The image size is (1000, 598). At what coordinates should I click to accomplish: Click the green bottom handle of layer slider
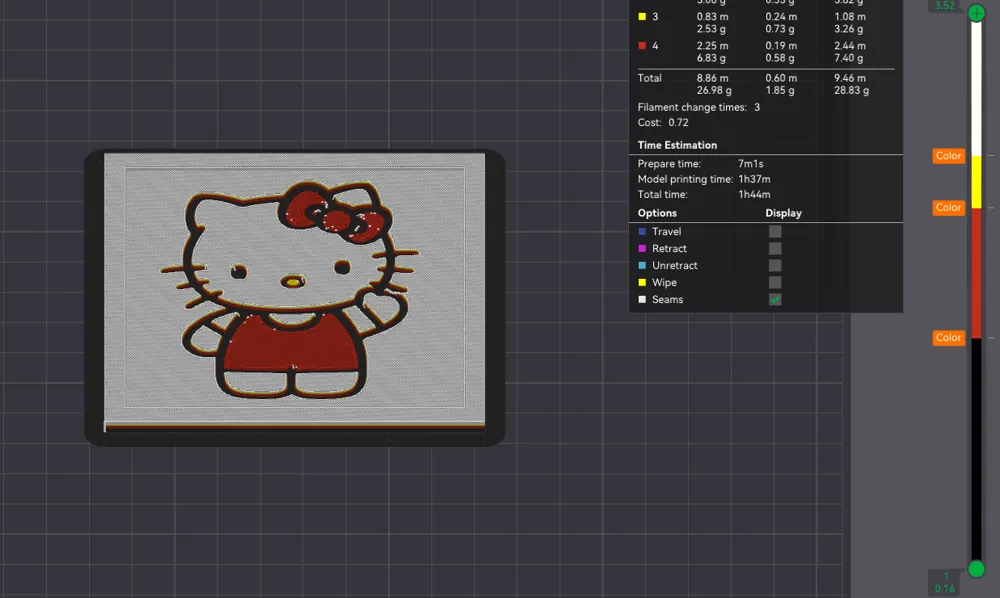point(976,569)
